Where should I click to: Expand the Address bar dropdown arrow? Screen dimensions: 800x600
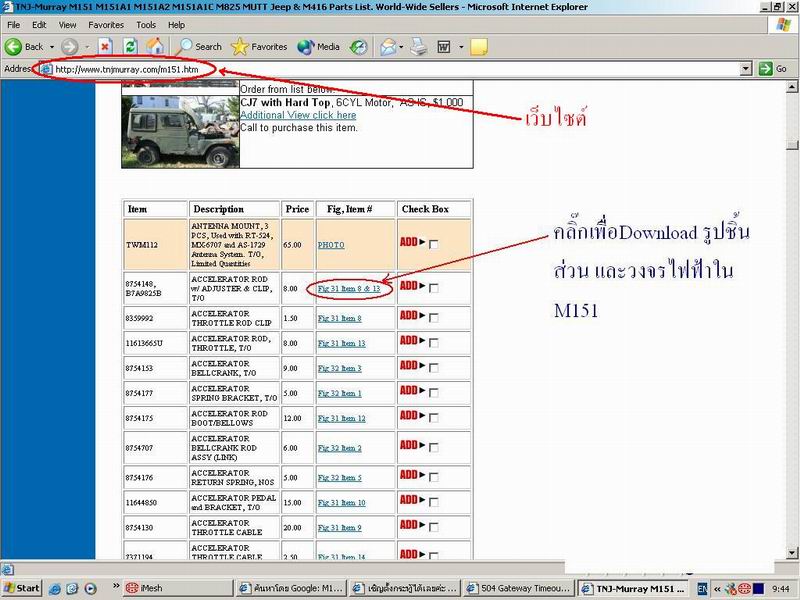coord(745,69)
